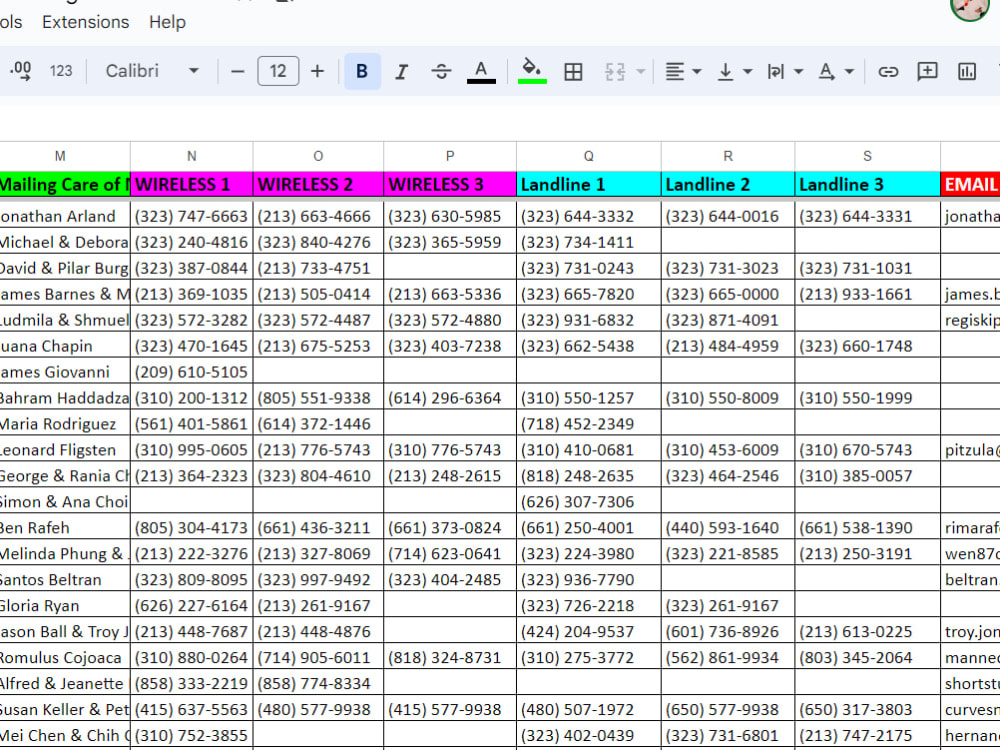The height and width of the screenshot is (750, 1000).
Task: Select cell with (424) 204-9537
Action: point(589,631)
